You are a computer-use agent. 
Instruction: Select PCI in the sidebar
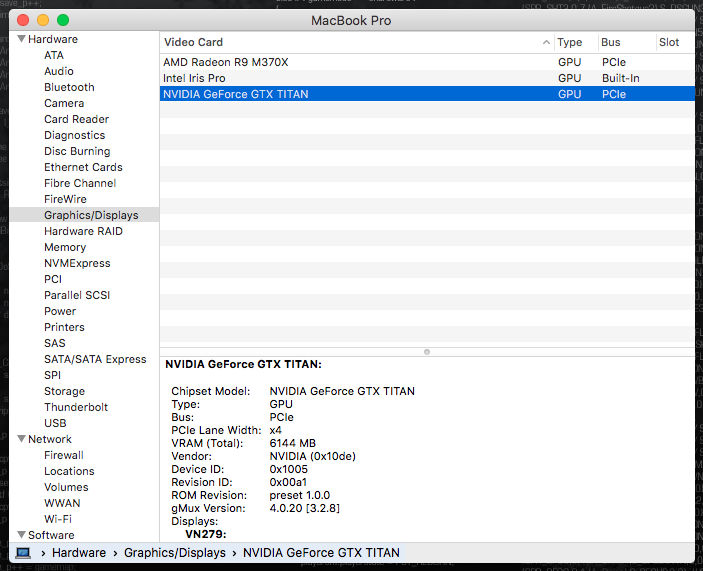coord(53,279)
